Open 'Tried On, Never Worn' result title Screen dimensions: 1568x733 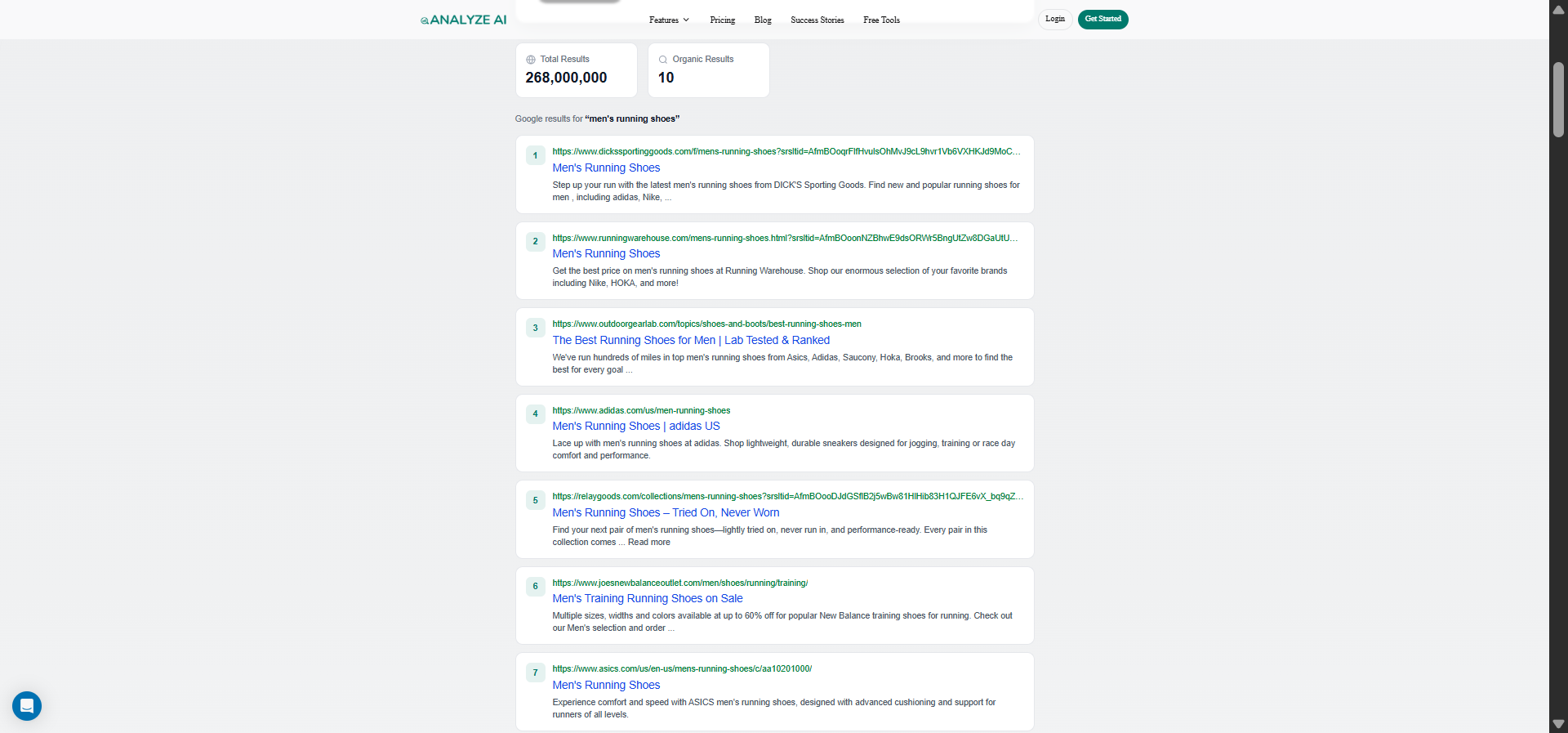[666, 512]
